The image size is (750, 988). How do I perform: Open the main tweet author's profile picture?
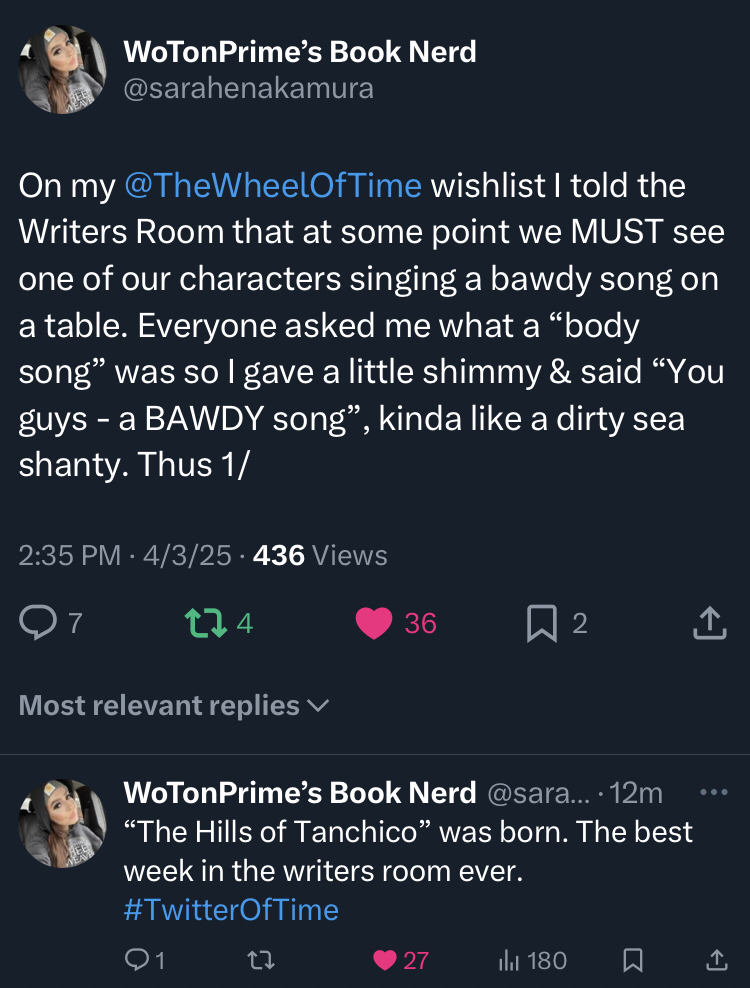click(63, 70)
